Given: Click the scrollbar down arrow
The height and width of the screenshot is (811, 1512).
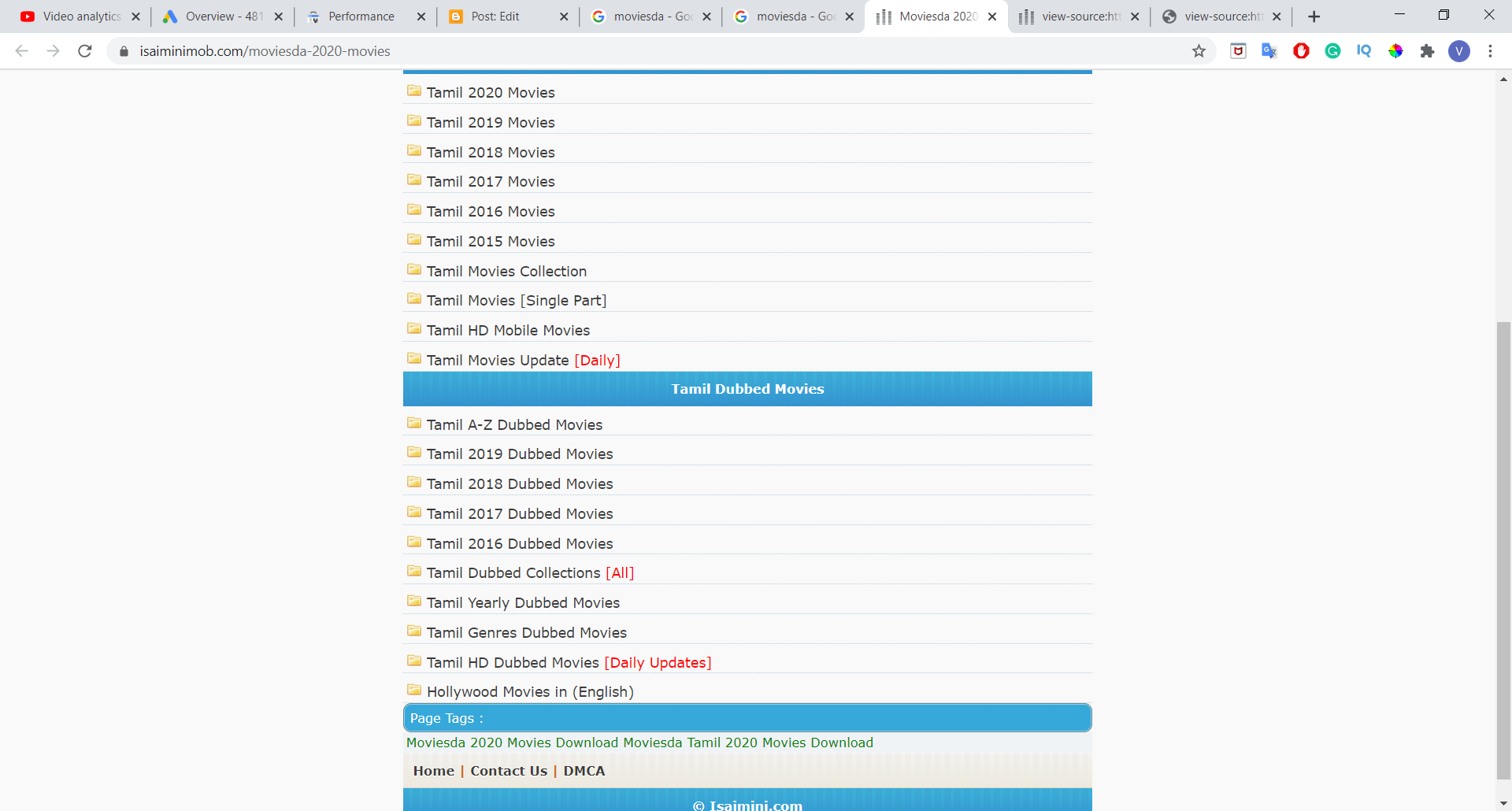Looking at the screenshot, I should [x=1503, y=803].
